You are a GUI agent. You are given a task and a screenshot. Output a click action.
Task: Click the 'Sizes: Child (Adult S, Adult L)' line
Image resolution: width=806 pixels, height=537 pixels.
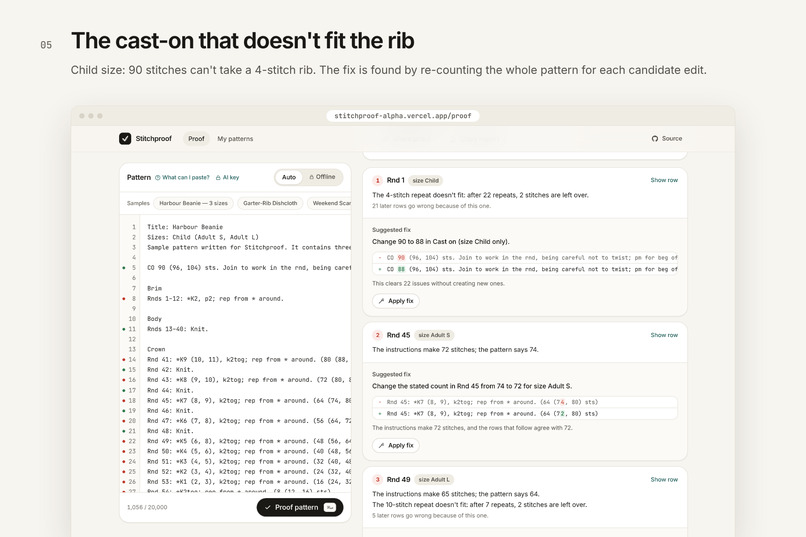[x=203, y=237]
